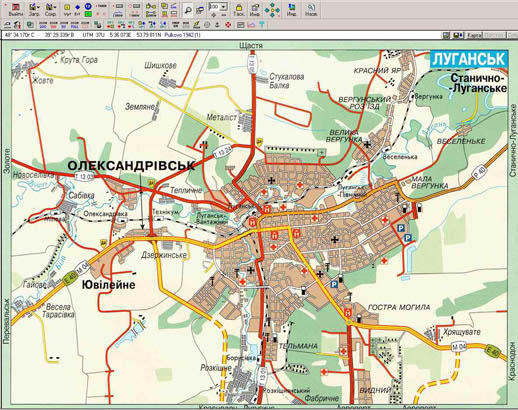Click the red lifebuoy icon

[x=228, y=25]
